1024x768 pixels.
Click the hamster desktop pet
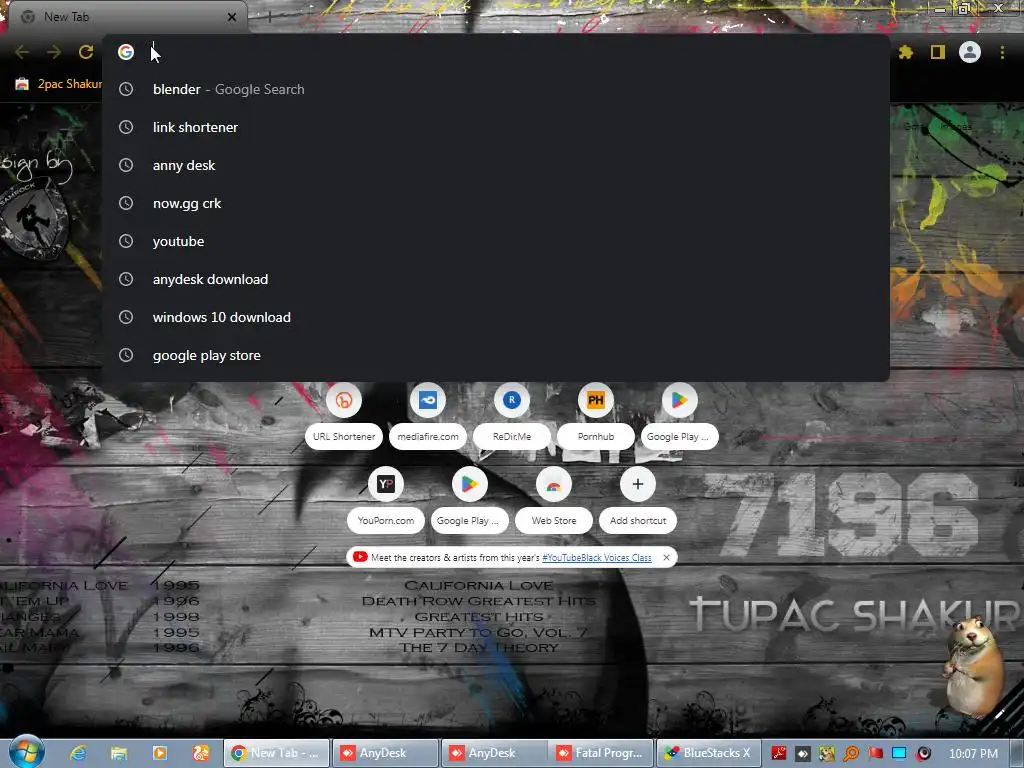tap(974, 665)
